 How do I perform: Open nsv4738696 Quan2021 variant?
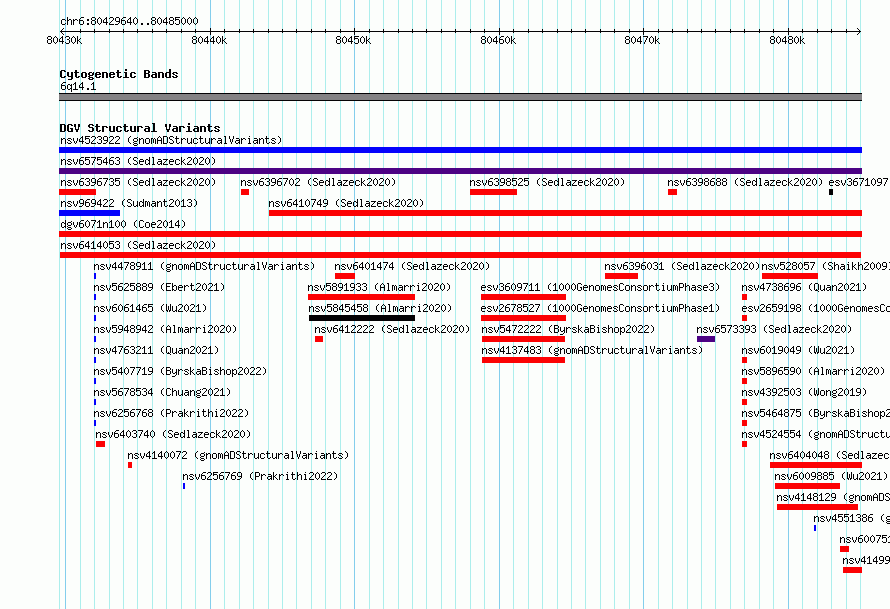coord(804,287)
